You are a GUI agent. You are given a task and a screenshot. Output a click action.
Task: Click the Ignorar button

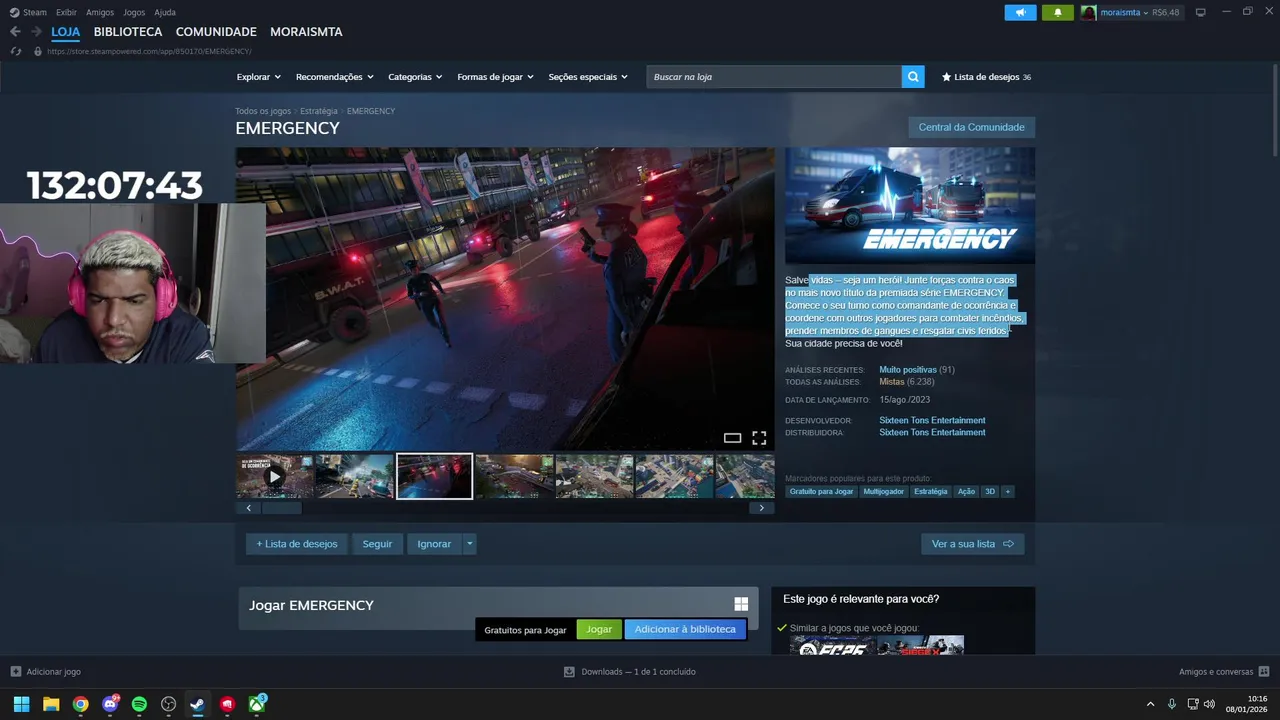pyautogui.click(x=434, y=544)
